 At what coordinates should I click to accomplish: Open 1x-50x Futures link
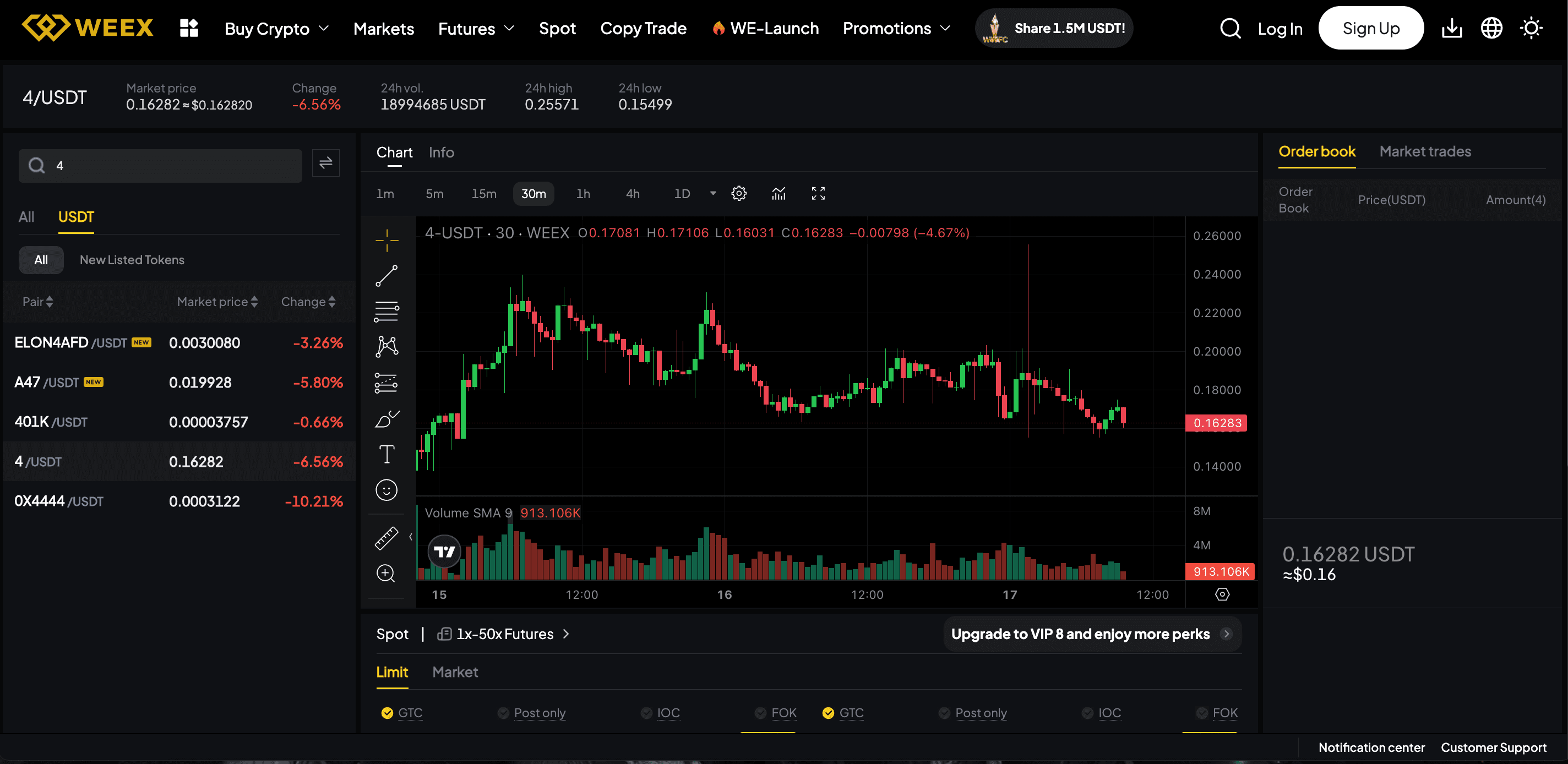pos(505,634)
